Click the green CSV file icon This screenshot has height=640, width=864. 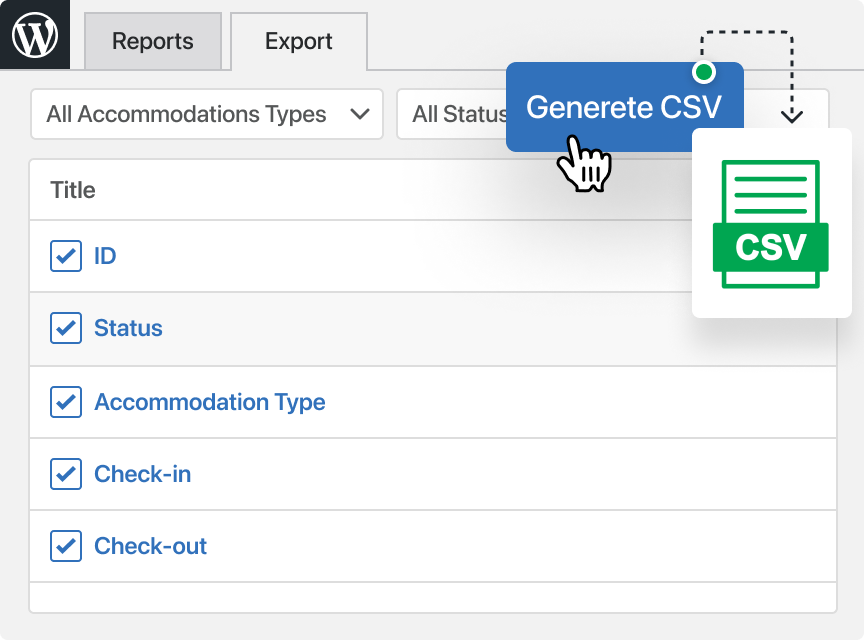(771, 225)
